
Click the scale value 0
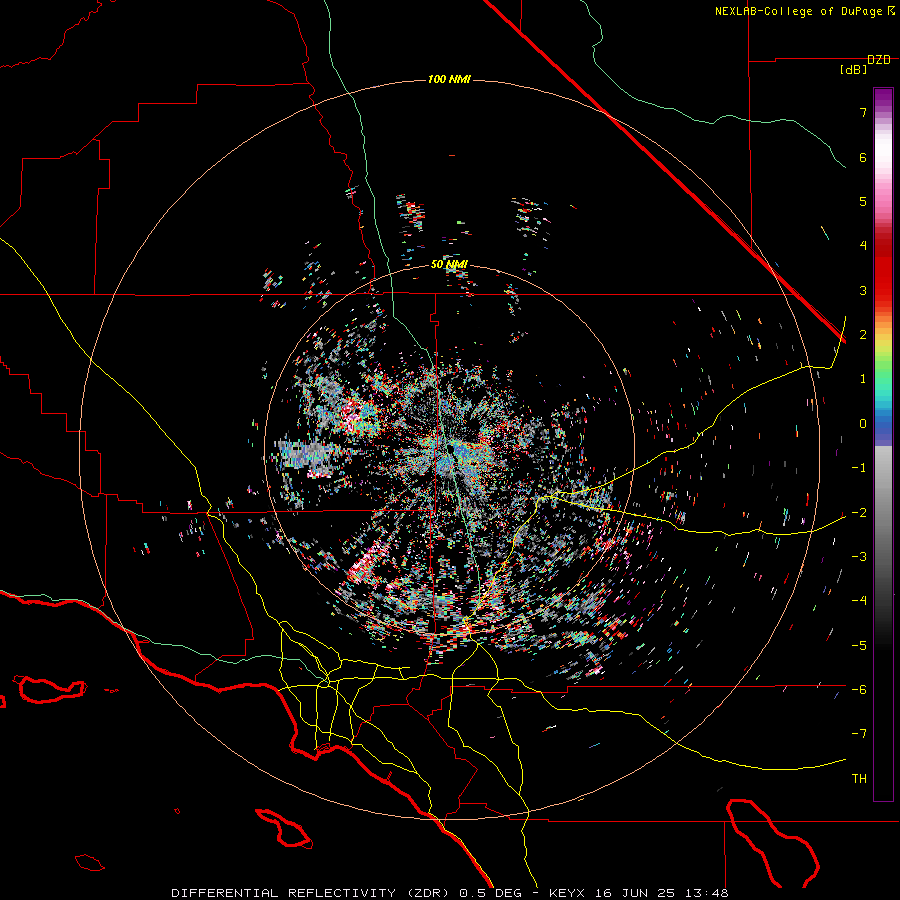(863, 424)
